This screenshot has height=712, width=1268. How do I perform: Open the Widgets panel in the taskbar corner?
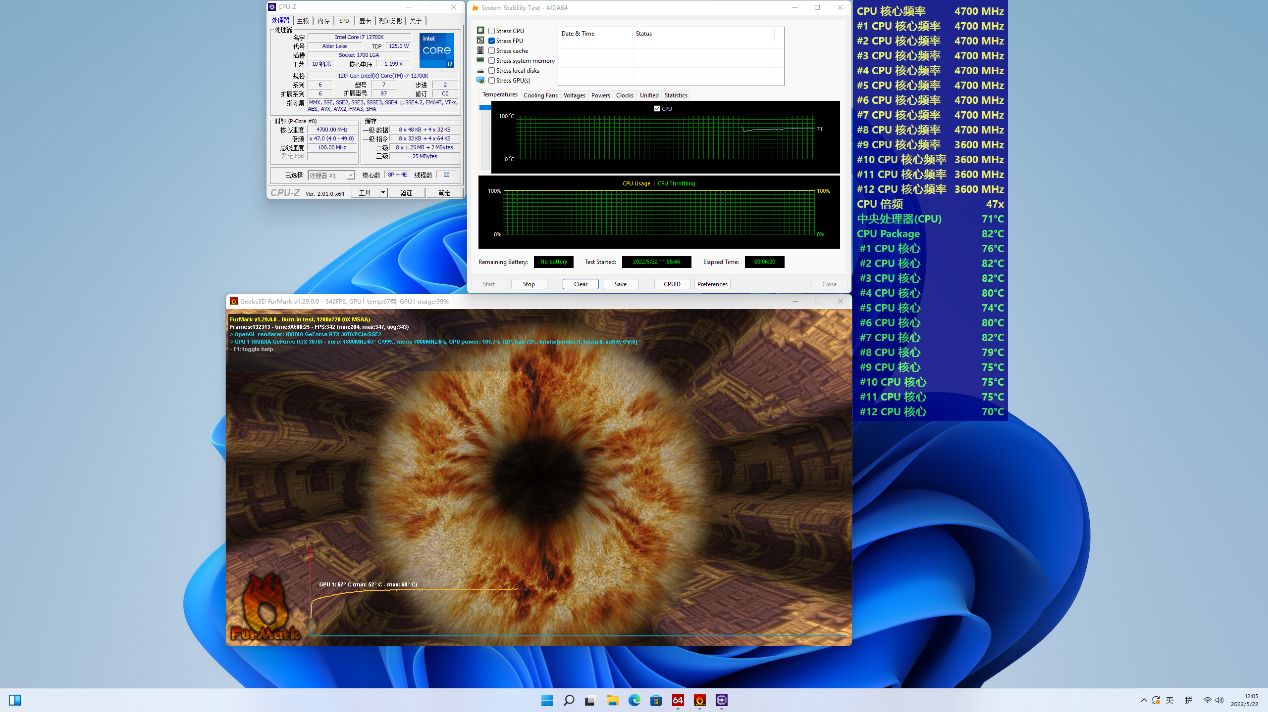point(15,700)
